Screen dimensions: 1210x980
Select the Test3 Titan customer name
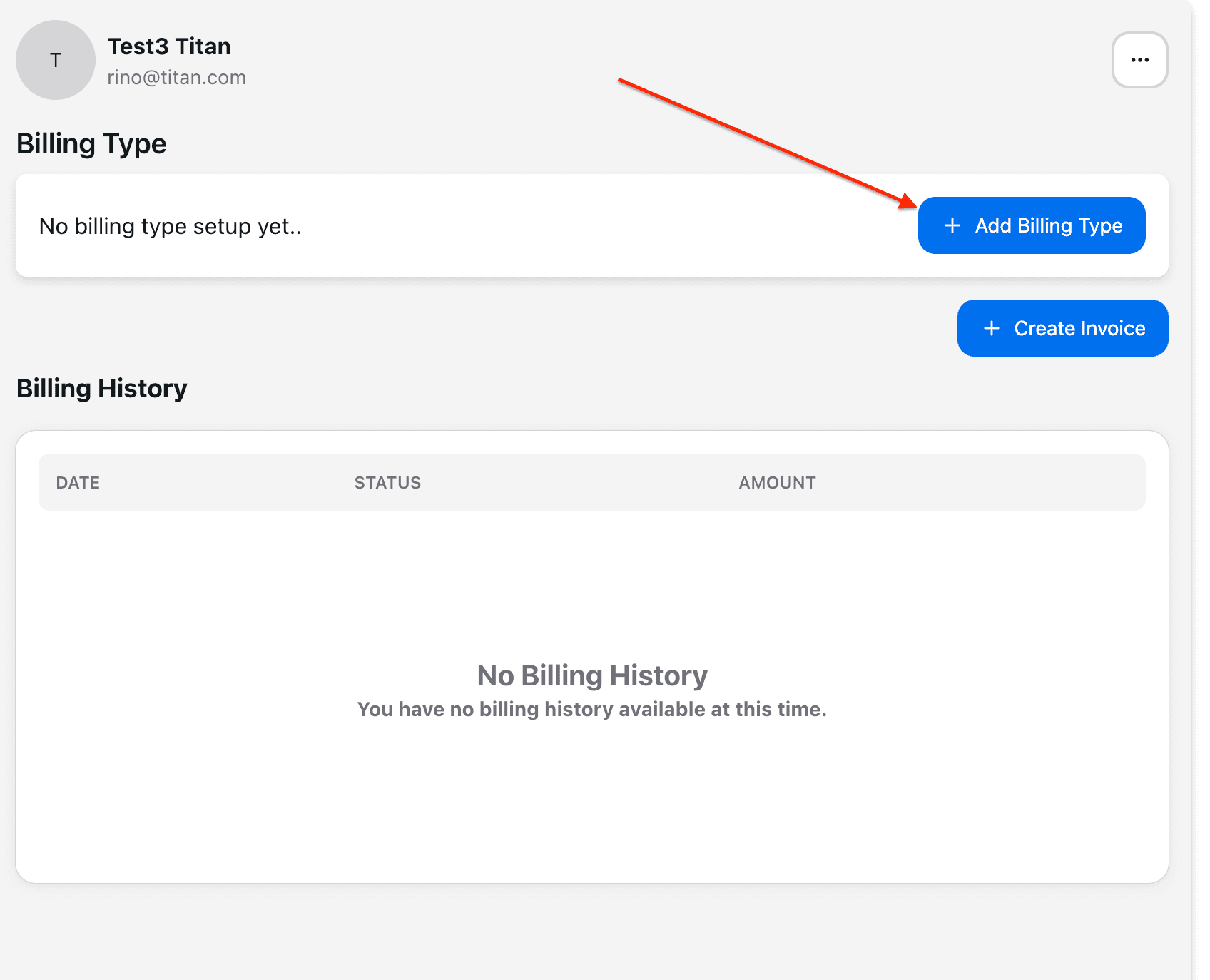click(169, 46)
